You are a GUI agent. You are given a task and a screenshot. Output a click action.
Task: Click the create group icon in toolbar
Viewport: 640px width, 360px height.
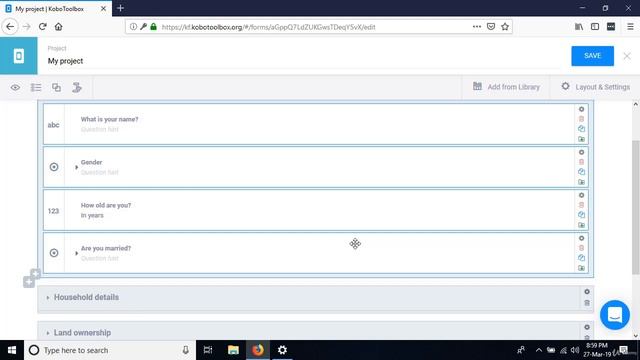[56, 87]
